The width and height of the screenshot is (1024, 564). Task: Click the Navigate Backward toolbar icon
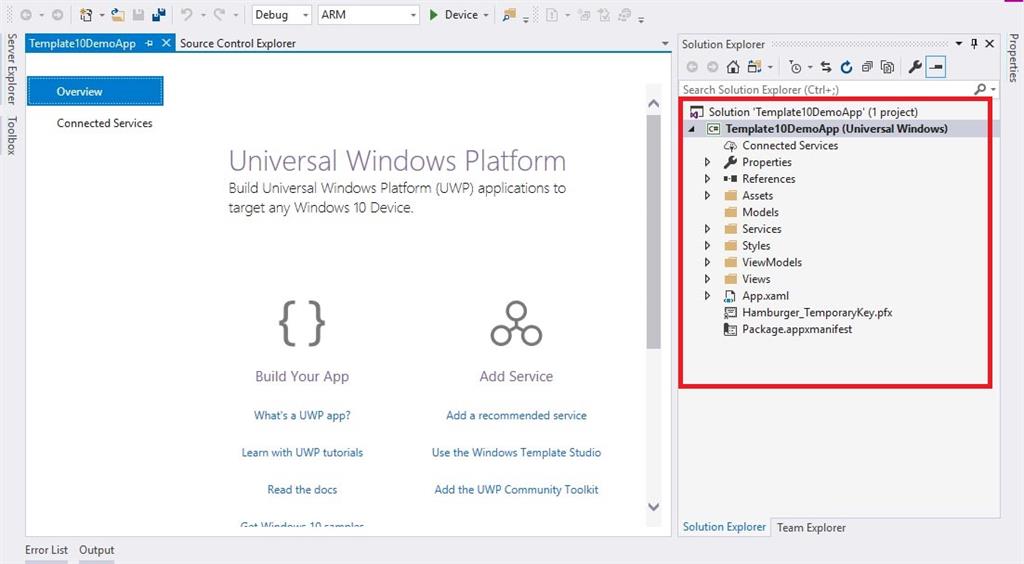point(26,14)
